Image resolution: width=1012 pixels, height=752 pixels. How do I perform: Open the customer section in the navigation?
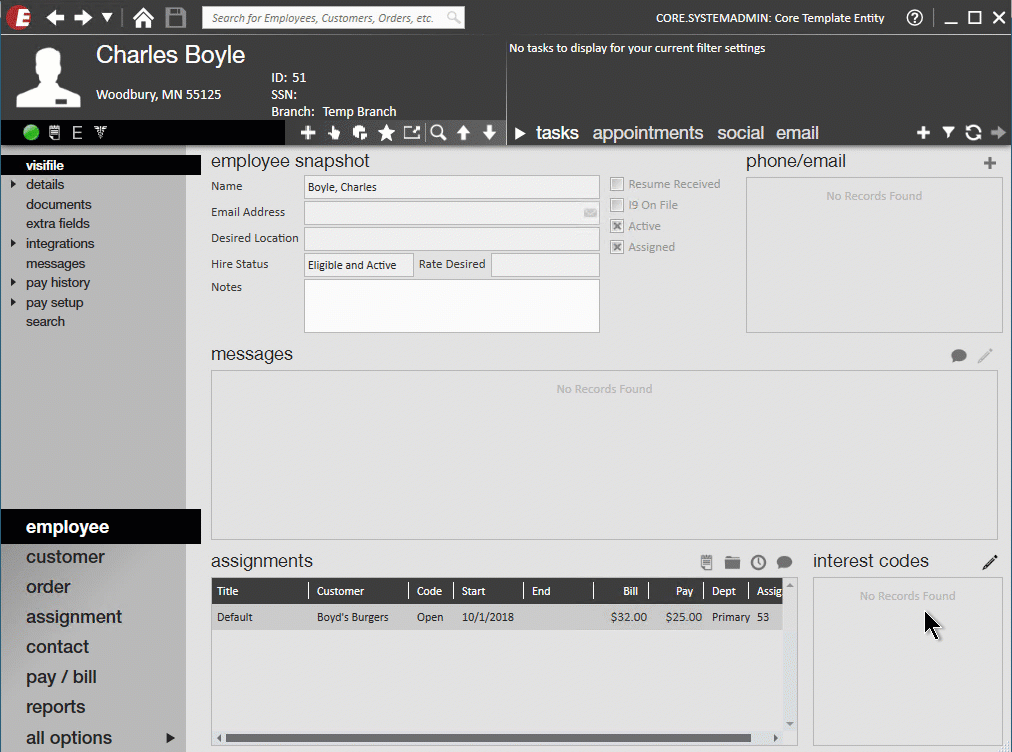point(65,557)
